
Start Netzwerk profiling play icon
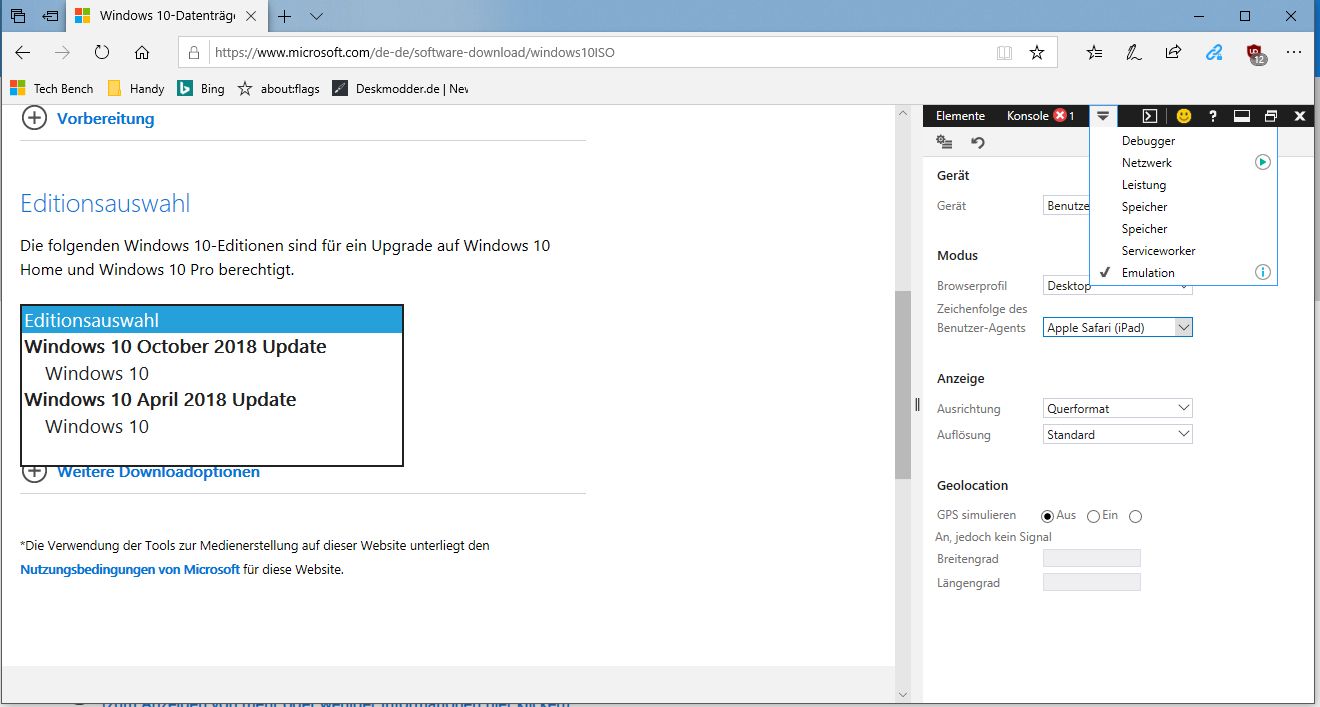click(1263, 162)
